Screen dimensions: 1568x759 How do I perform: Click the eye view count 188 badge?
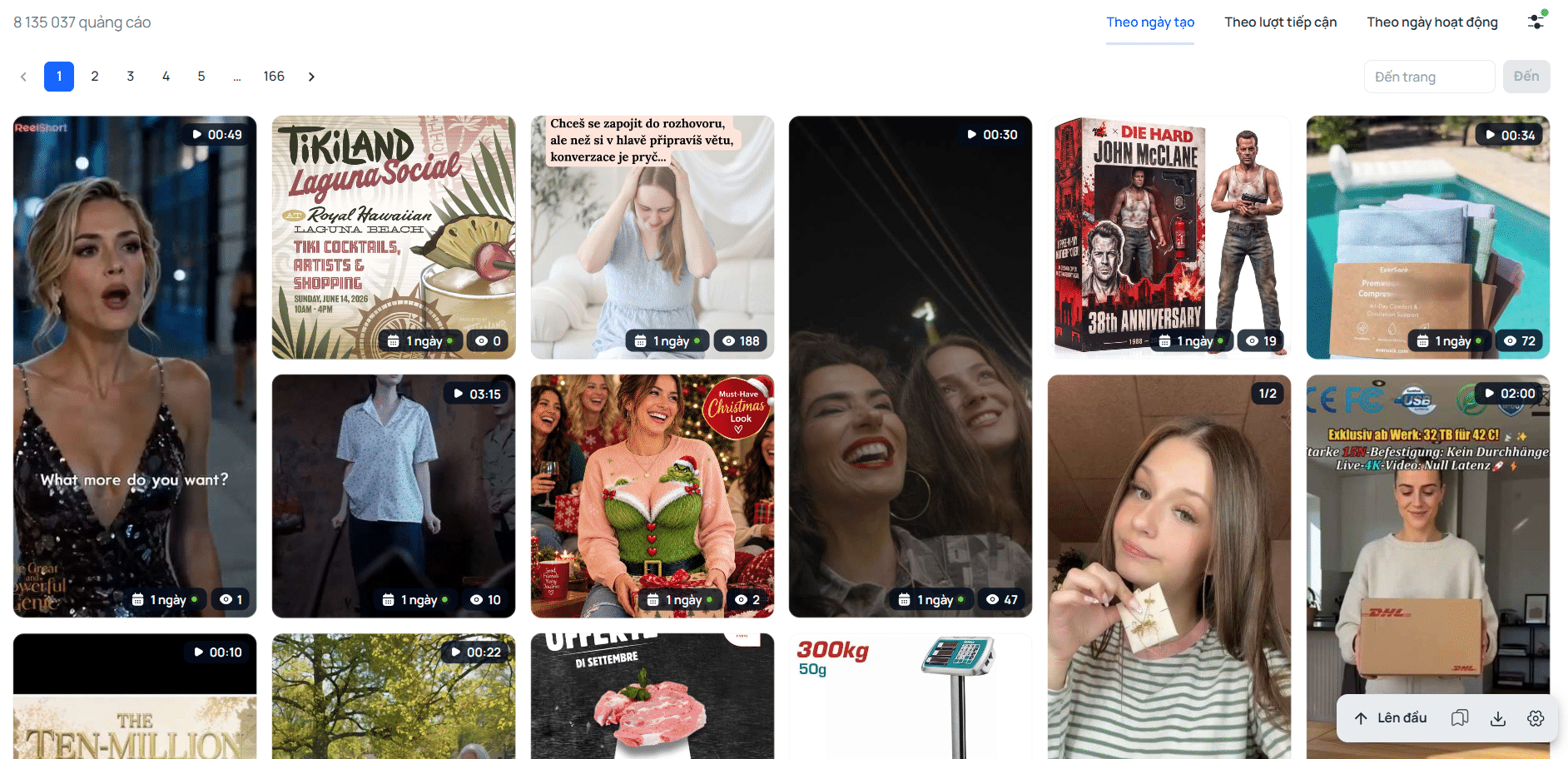741,341
